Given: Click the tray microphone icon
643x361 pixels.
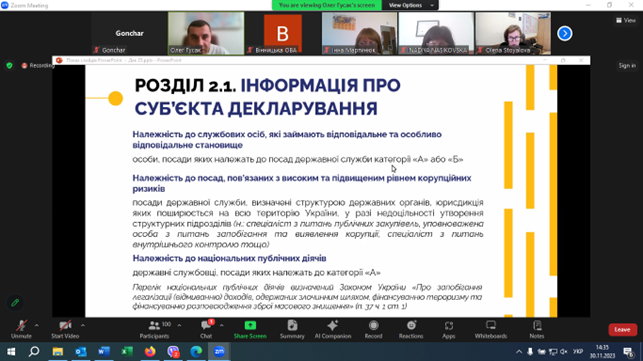Looking at the screenshot, I should pyautogui.click(x=530, y=352).
